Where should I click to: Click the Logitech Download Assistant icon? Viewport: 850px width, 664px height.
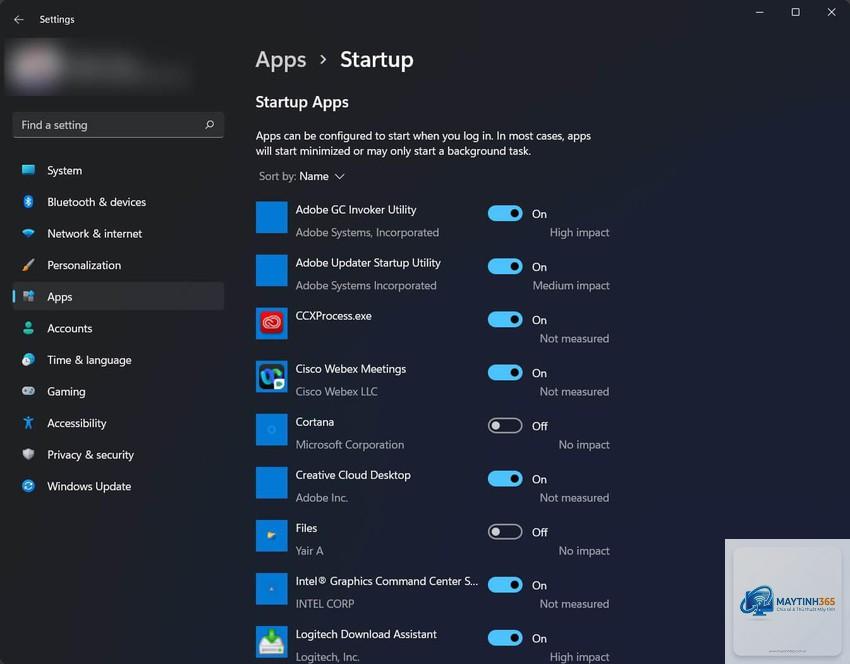pyautogui.click(x=272, y=642)
